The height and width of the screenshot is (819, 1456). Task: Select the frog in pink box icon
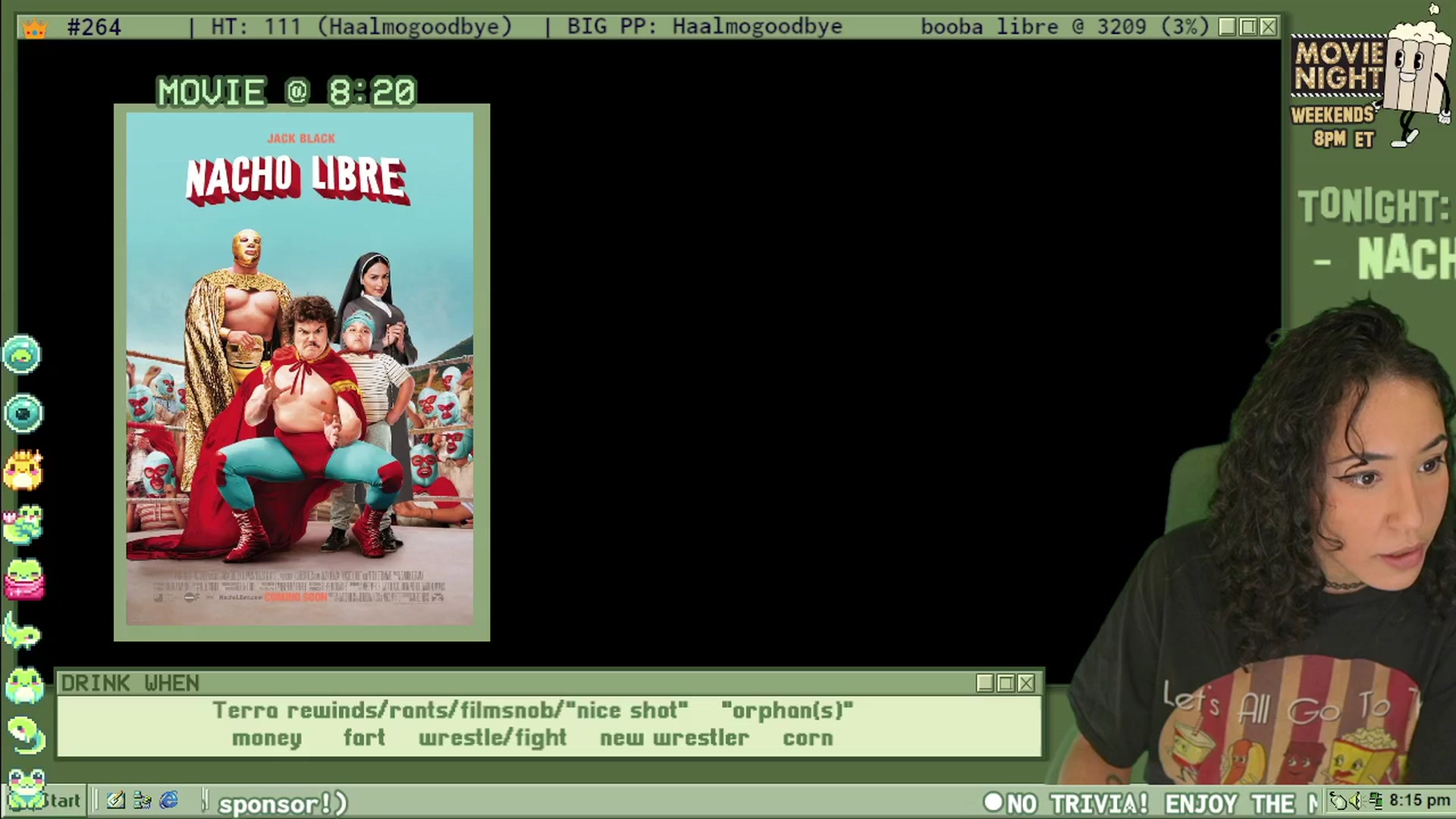[x=24, y=580]
